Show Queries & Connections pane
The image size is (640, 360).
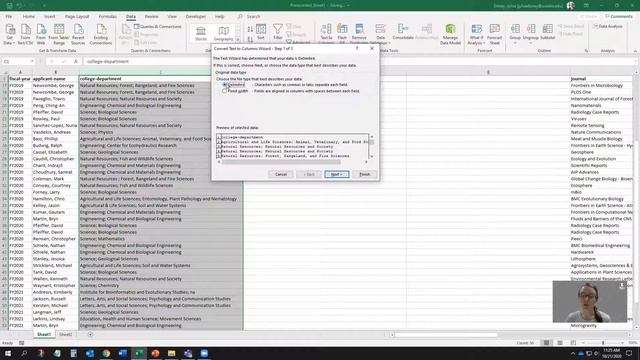158,27
